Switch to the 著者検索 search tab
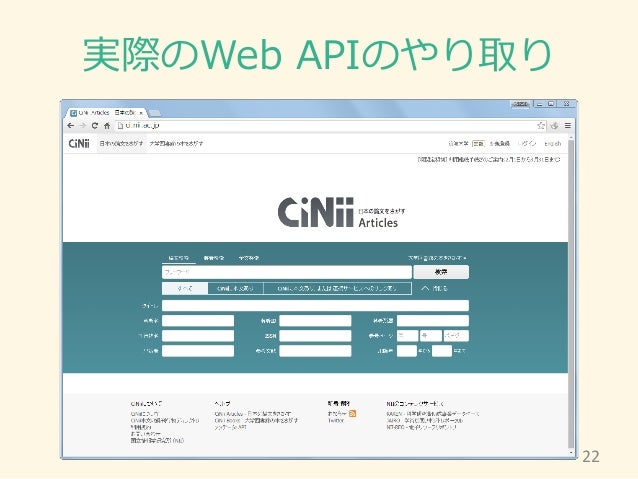Image resolution: width=638 pixels, height=479 pixels. click(214, 258)
